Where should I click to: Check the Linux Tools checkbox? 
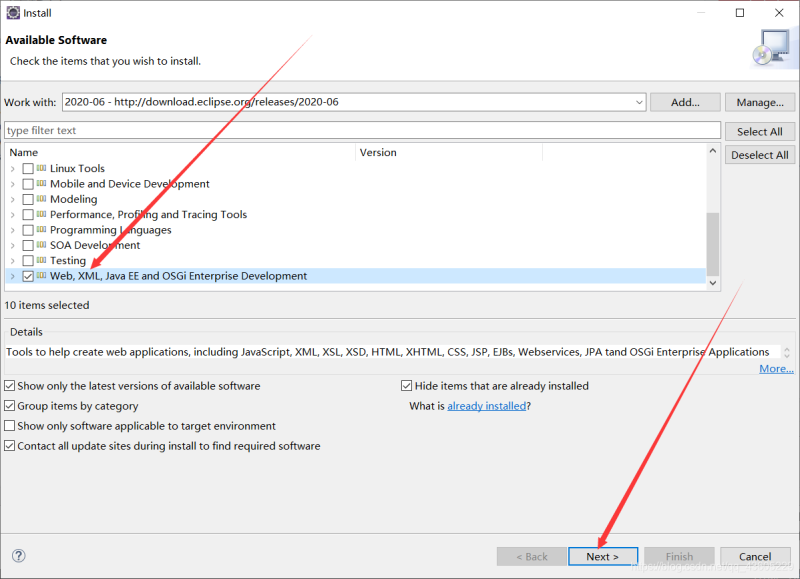coord(28,169)
